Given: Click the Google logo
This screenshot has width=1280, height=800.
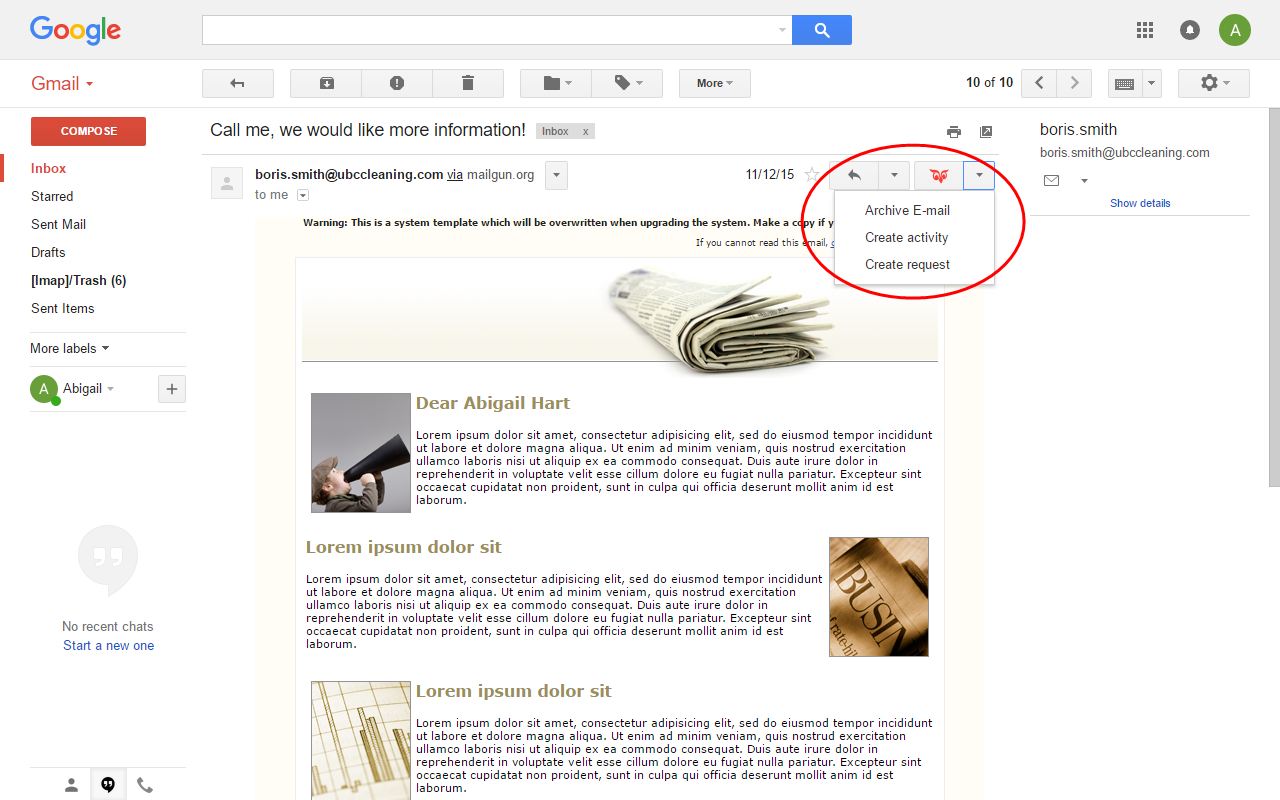Looking at the screenshot, I should click(75, 30).
